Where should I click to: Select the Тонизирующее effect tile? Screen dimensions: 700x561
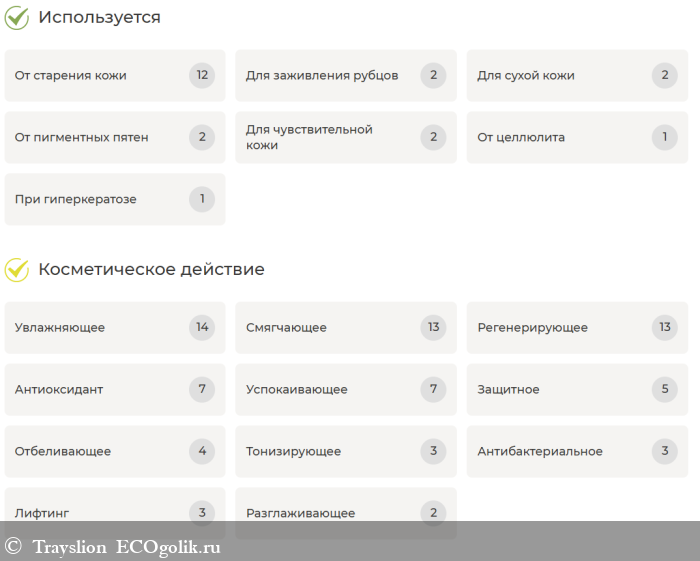(x=293, y=452)
